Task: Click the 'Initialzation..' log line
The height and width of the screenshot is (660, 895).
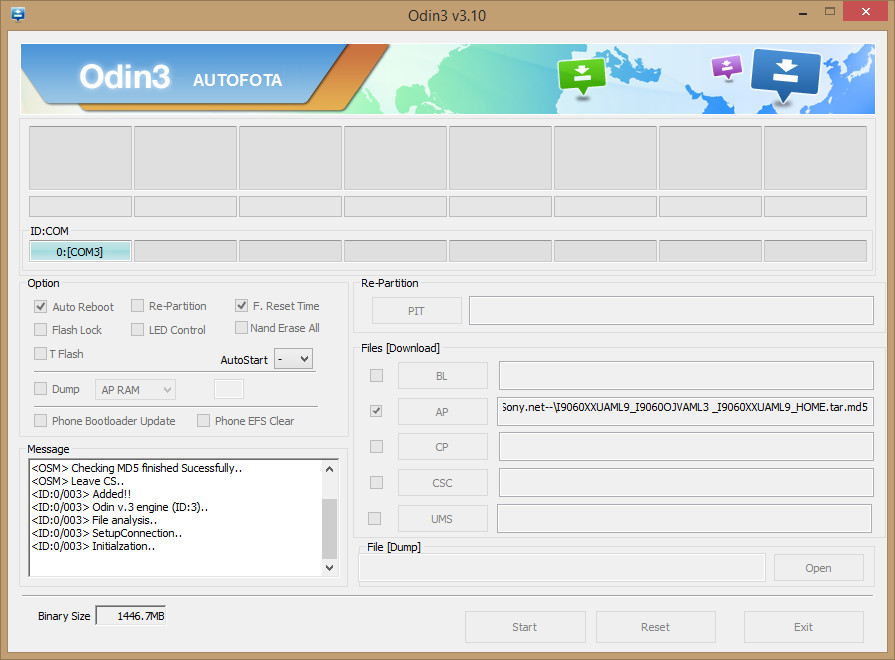Action: click(x=94, y=547)
